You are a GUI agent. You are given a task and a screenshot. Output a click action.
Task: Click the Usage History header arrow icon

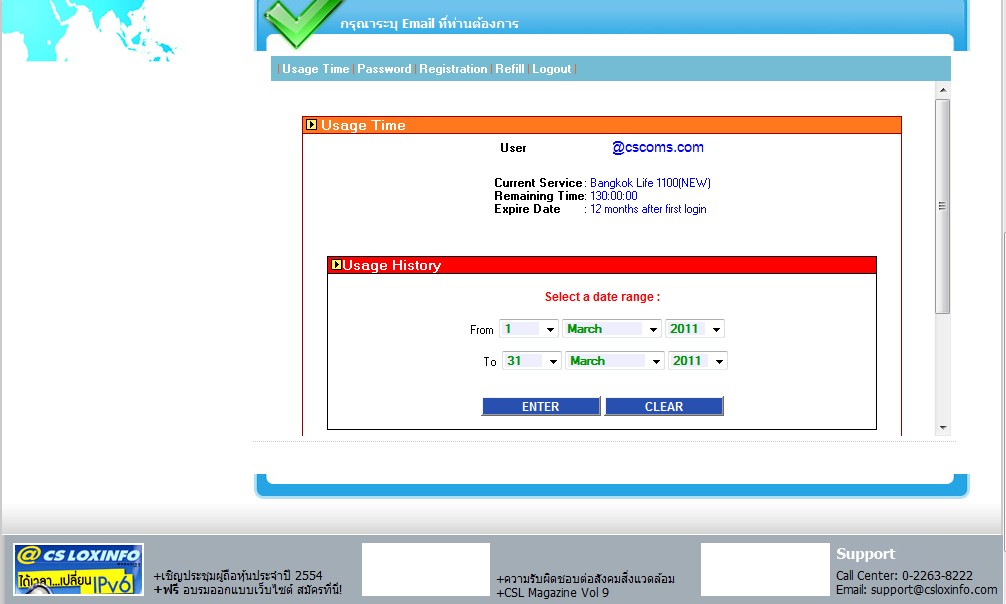[337, 265]
